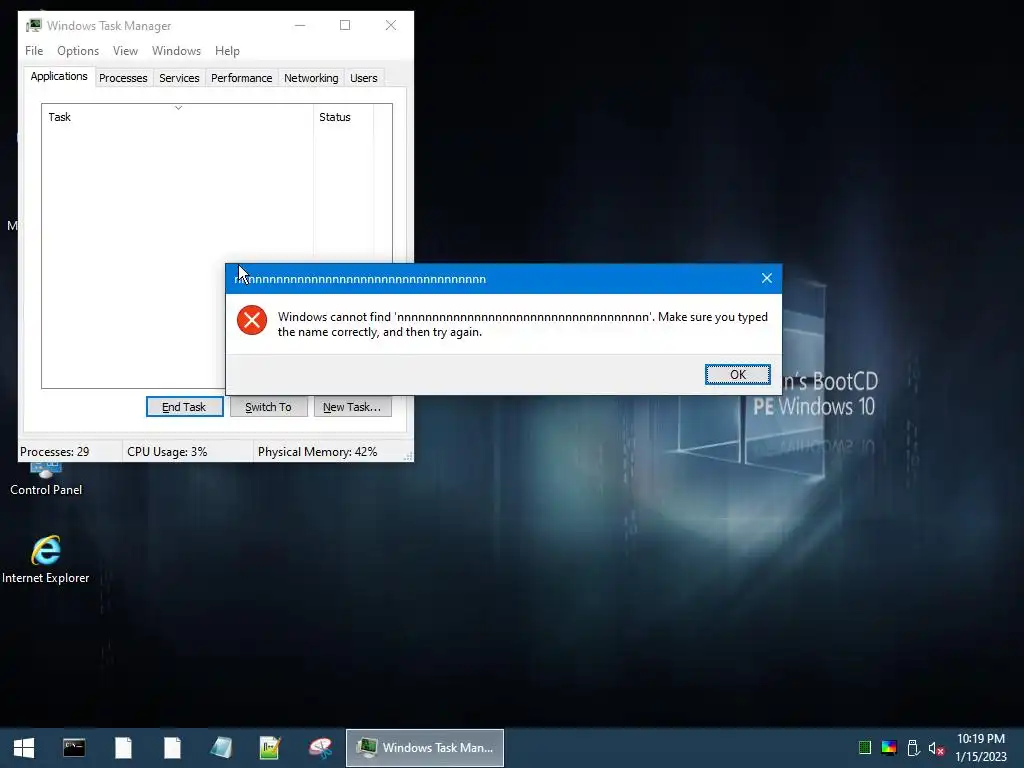This screenshot has height=768, width=1024.
Task: Click the Windows Task Man... taskbar button
Action: [x=424, y=748]
